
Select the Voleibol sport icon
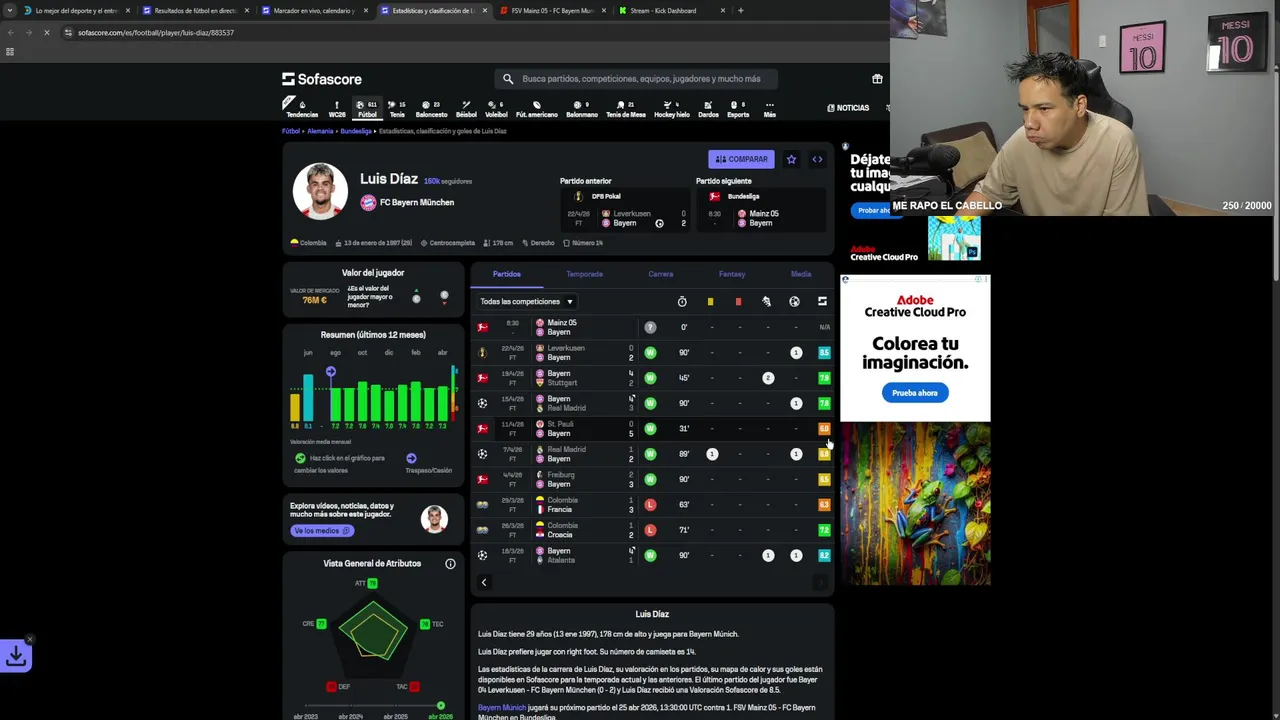tap(496, 108)
